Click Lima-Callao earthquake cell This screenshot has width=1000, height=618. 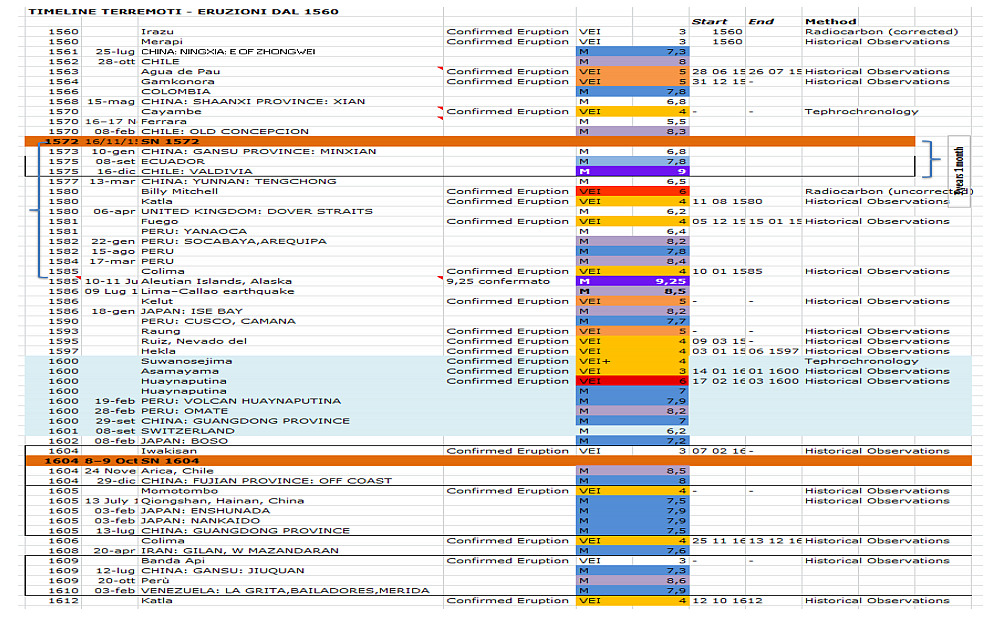pyautogui.click(x=217, y=291)
